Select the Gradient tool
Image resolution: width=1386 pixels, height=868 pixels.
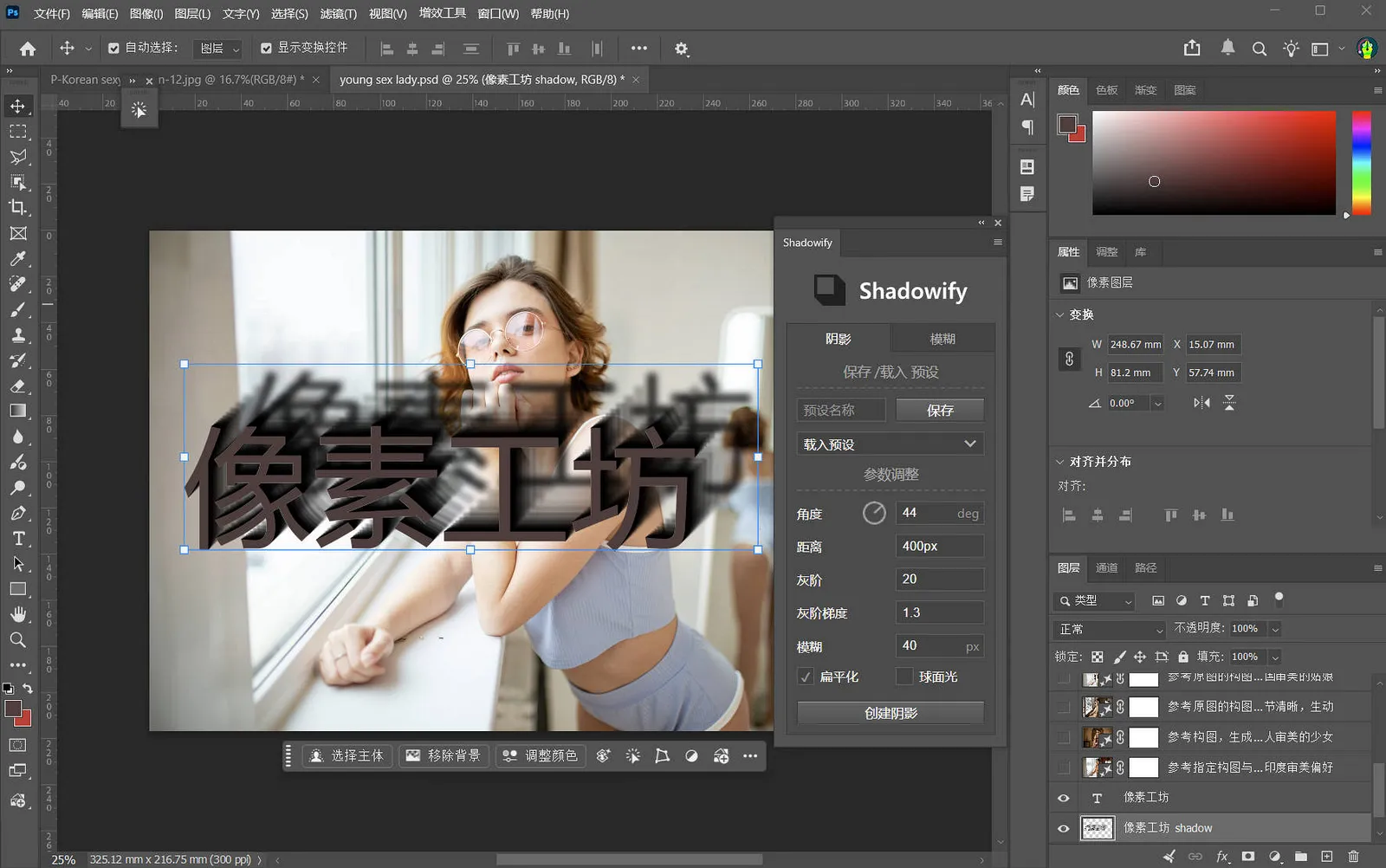click(x=18, y=411)
